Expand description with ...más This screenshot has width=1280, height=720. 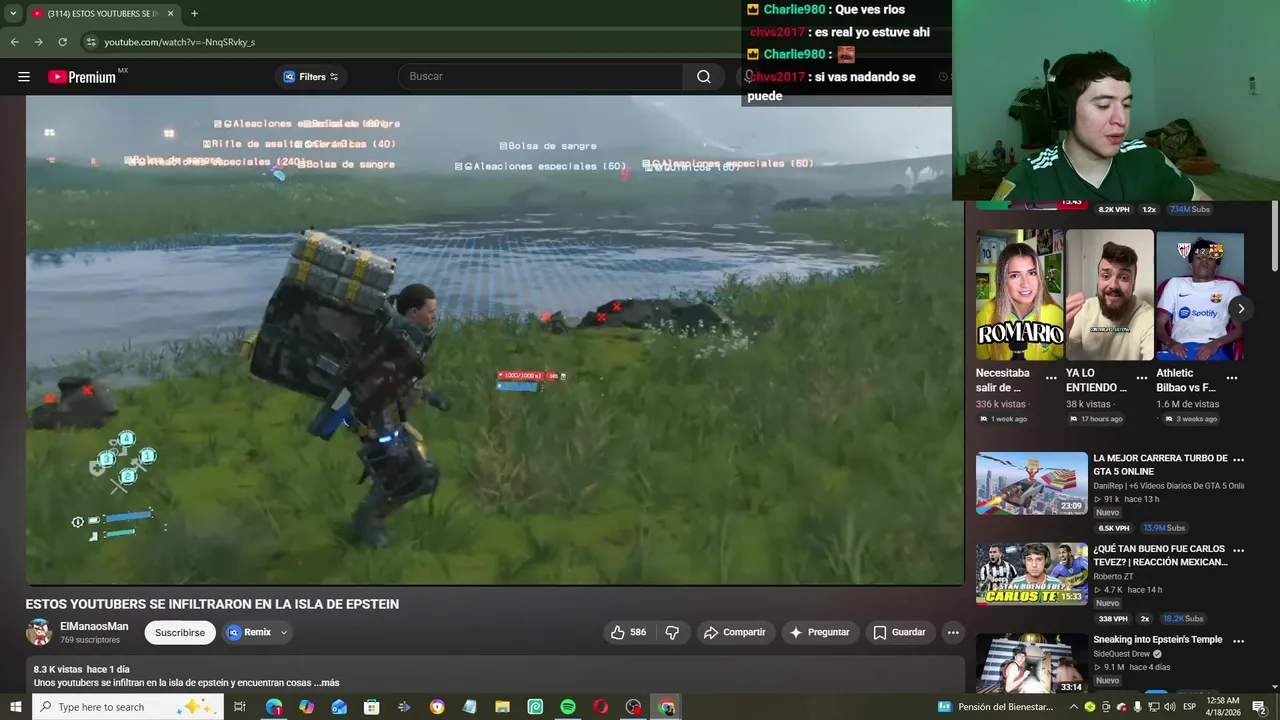pos(326,683)
